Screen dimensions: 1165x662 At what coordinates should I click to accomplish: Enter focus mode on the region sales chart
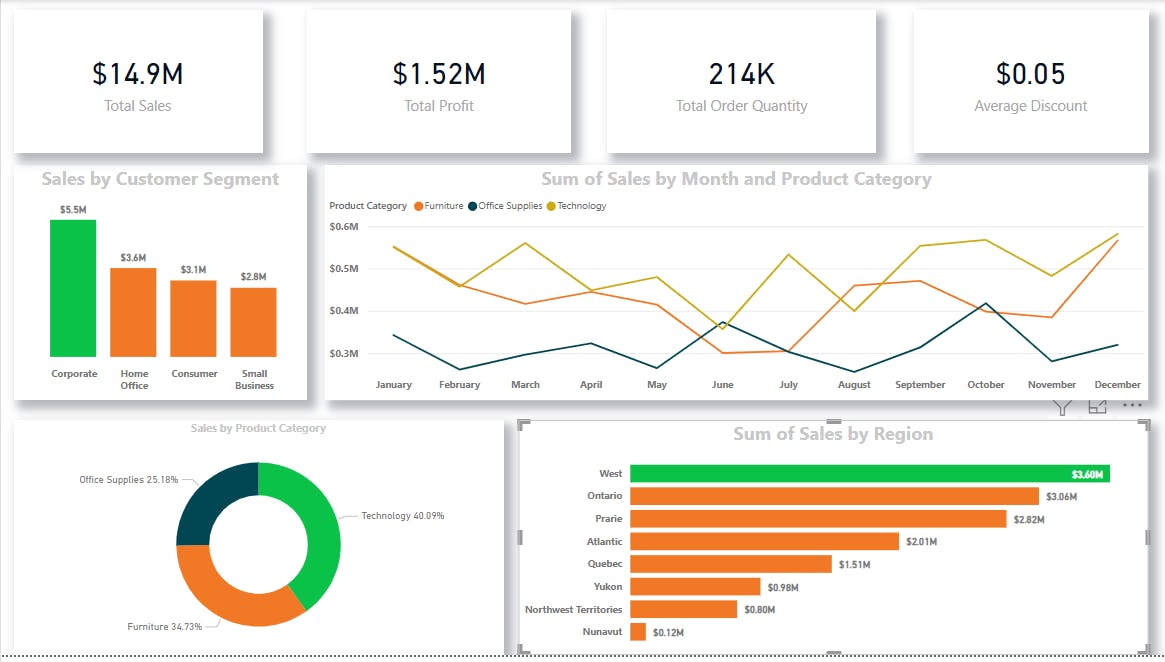pos(1097,405)
